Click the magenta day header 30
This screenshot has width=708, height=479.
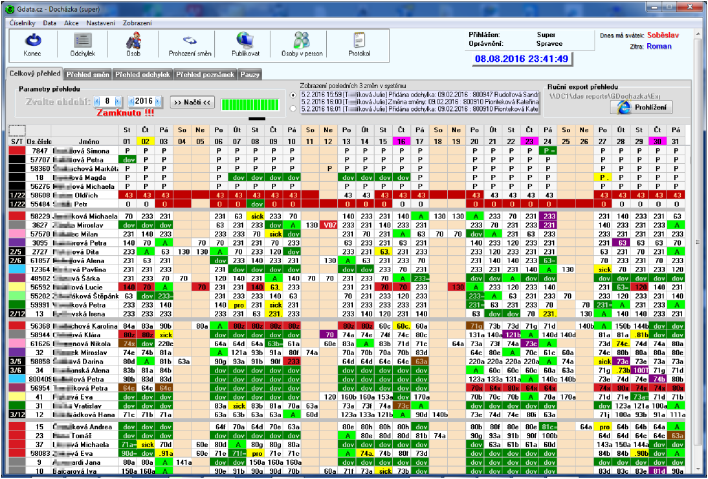[657, 141]
